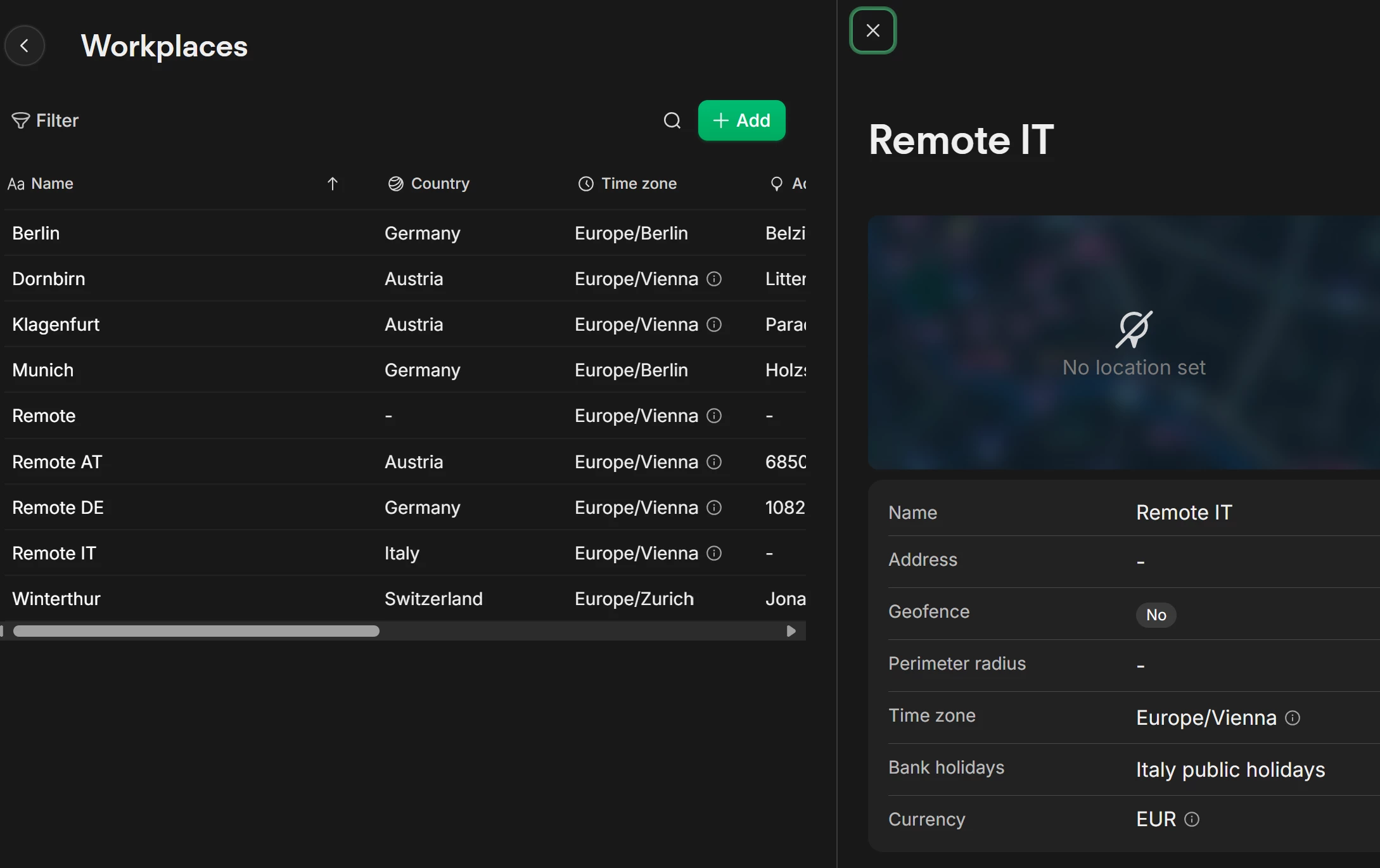Click the table's horizontal scrollbar thumb
The height and width of the screenshot is (868, 1380).
[196, 631]
